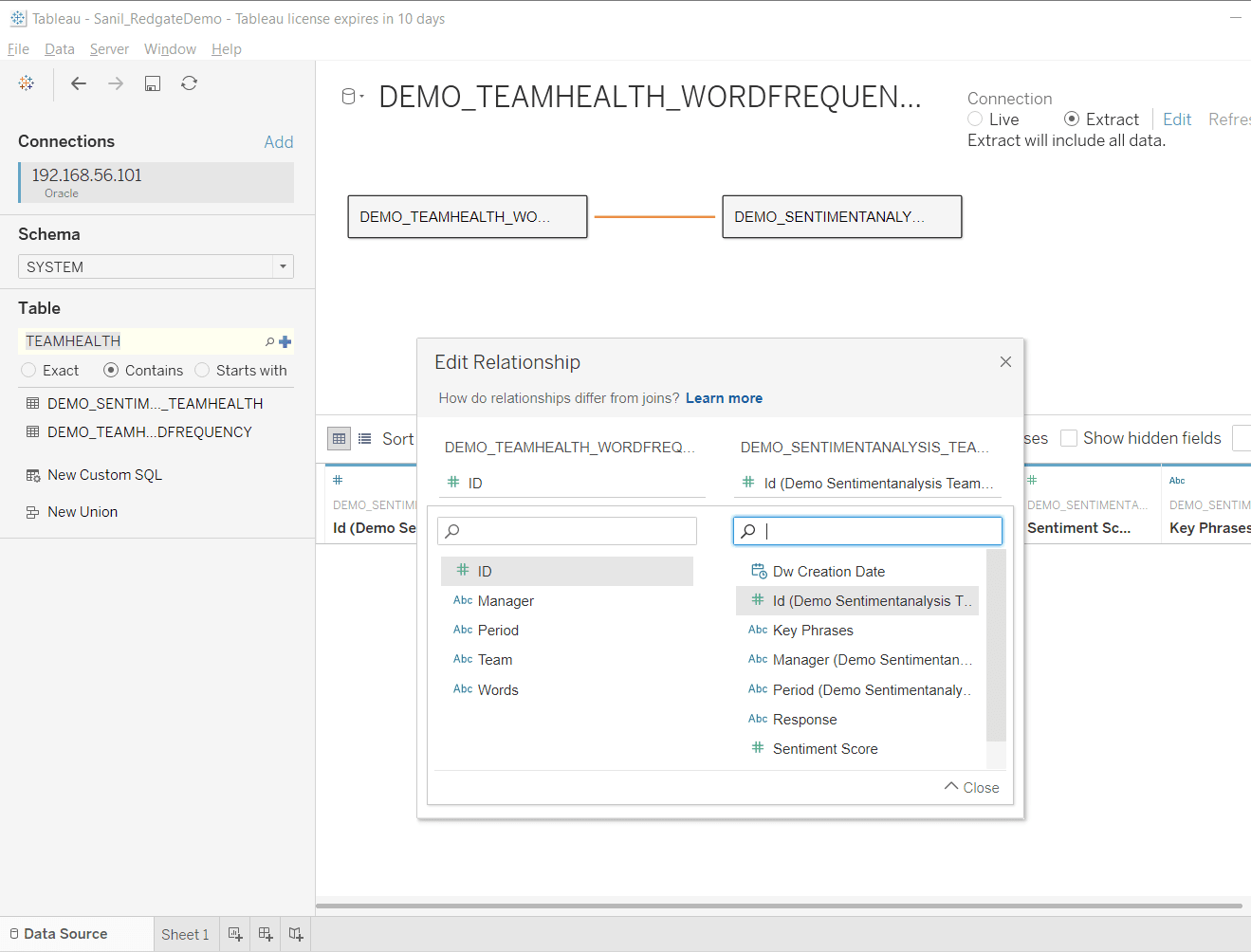This screenshot has width=1251, height=952.
Task: Open the File menu
Action: [18, 49]
